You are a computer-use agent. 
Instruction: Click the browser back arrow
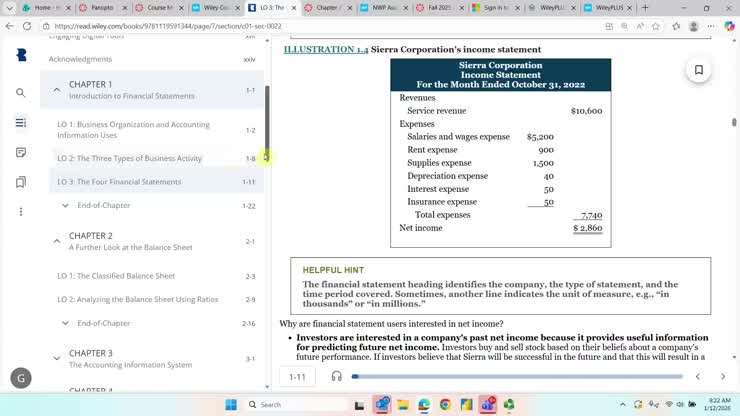(9, 26)
